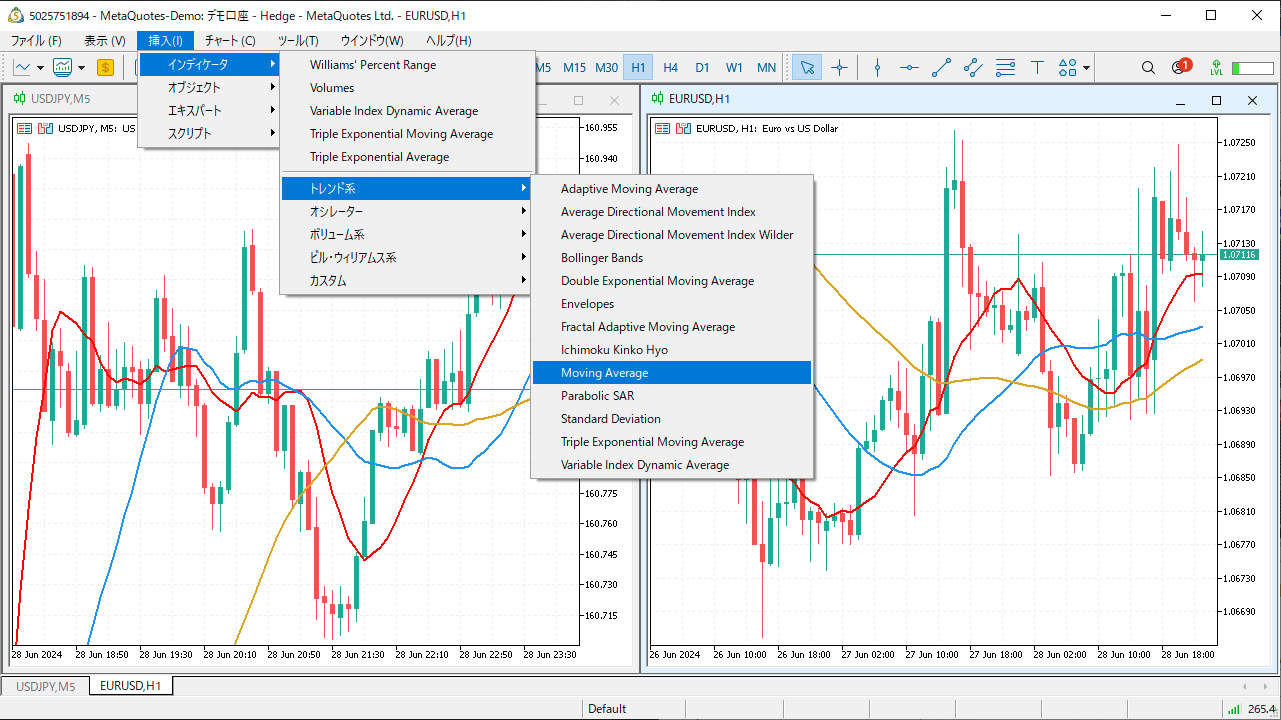
Task: Click the Default profile in status bar
Action: pos(607,708)
